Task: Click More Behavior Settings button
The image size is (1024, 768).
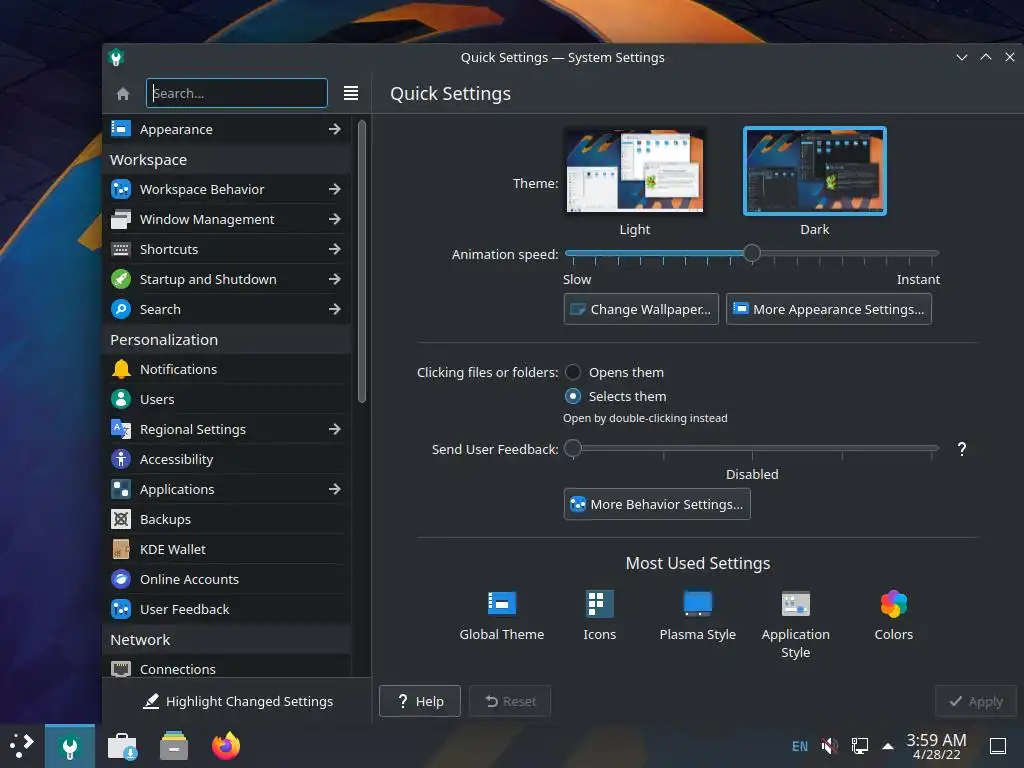Action: click(657, 504)
